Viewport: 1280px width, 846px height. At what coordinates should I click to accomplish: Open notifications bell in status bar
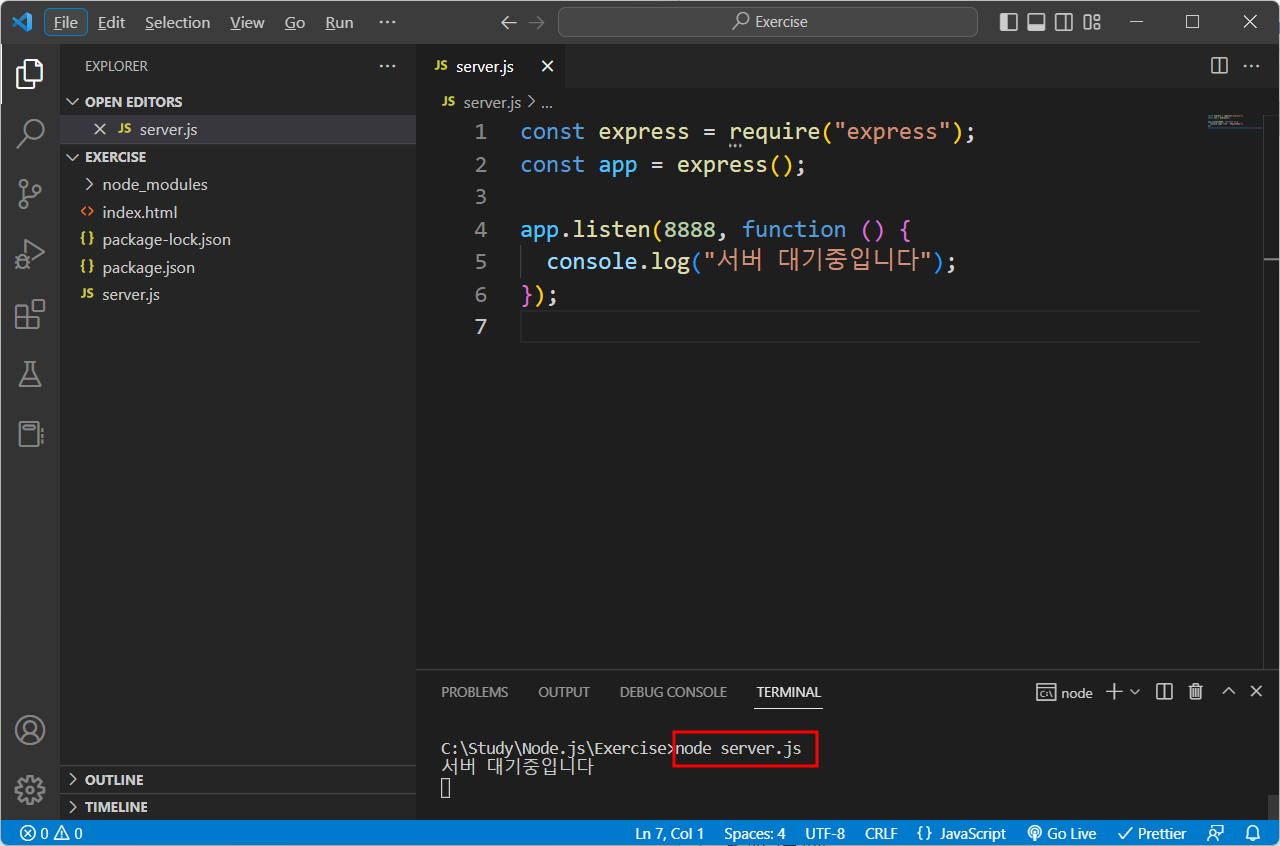pos(1253,833)
